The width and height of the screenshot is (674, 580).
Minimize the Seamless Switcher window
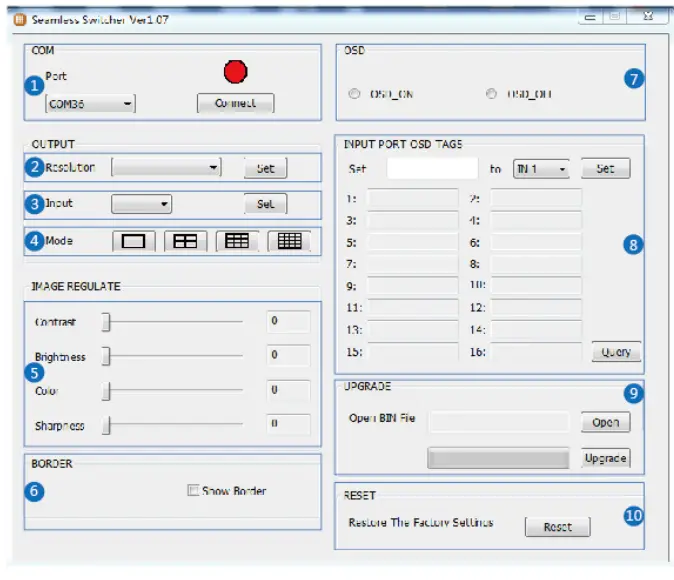click(x=591, y=17)
